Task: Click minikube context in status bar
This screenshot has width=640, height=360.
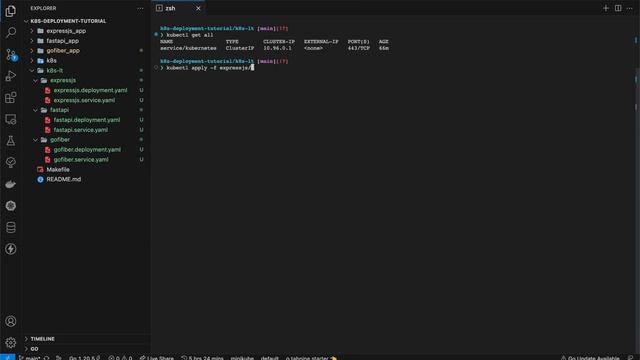Action: 242,358
